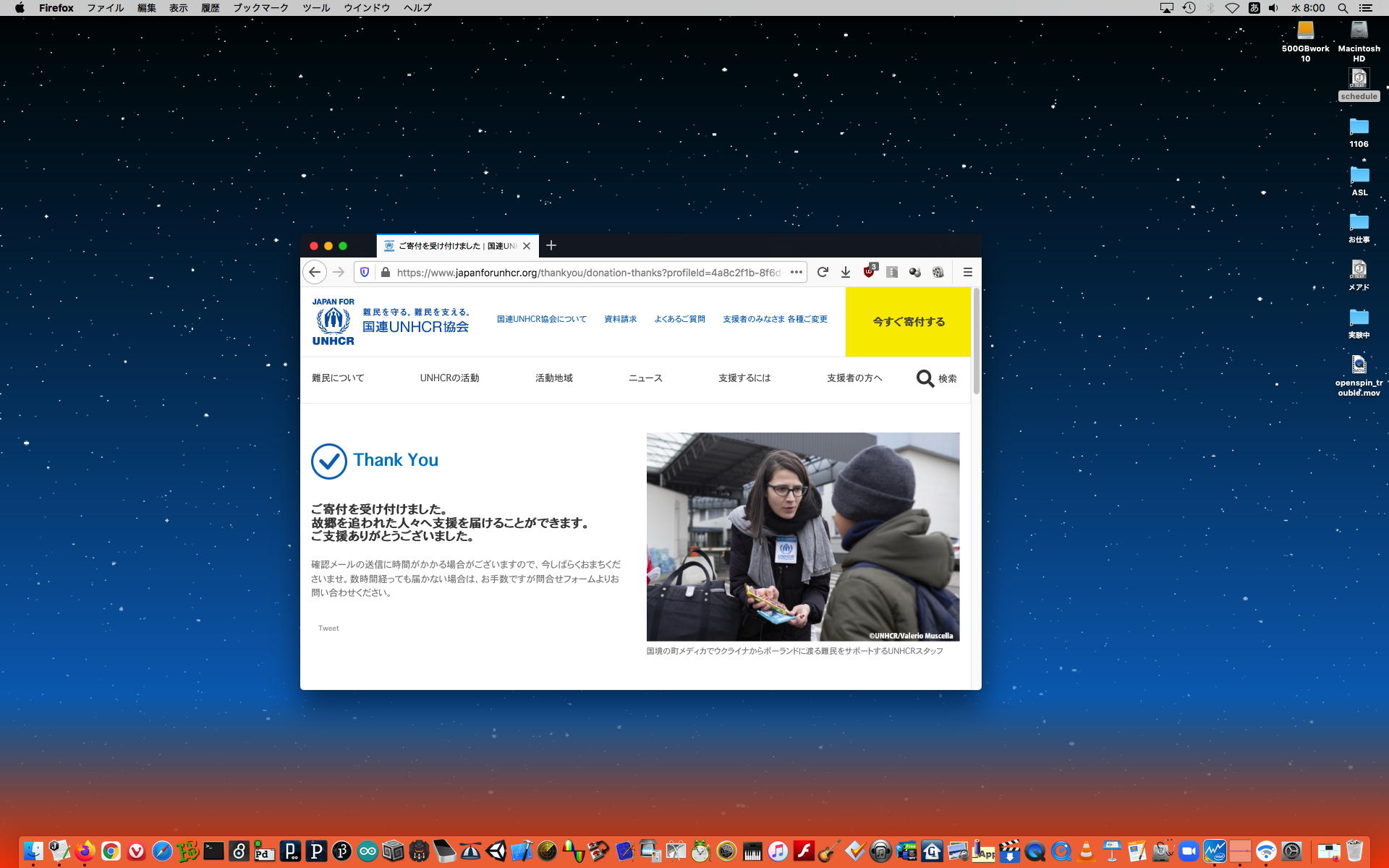Open the 難民について navigation item

[x=338, y=378]
